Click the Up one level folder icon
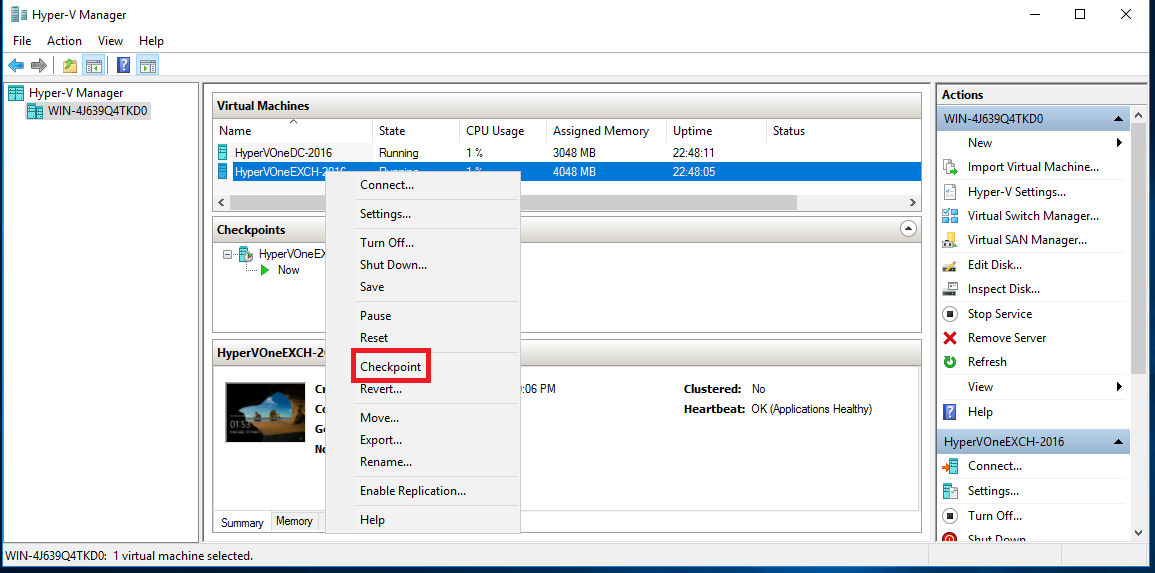 tap(70, 66)
